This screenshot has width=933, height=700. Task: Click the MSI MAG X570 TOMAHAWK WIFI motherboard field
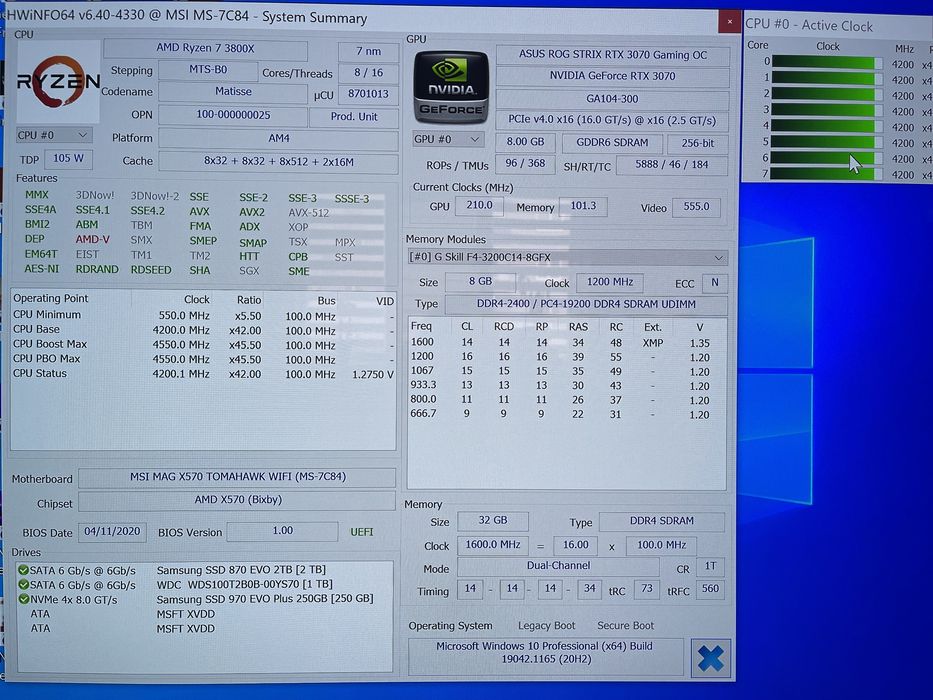point(237,477)
